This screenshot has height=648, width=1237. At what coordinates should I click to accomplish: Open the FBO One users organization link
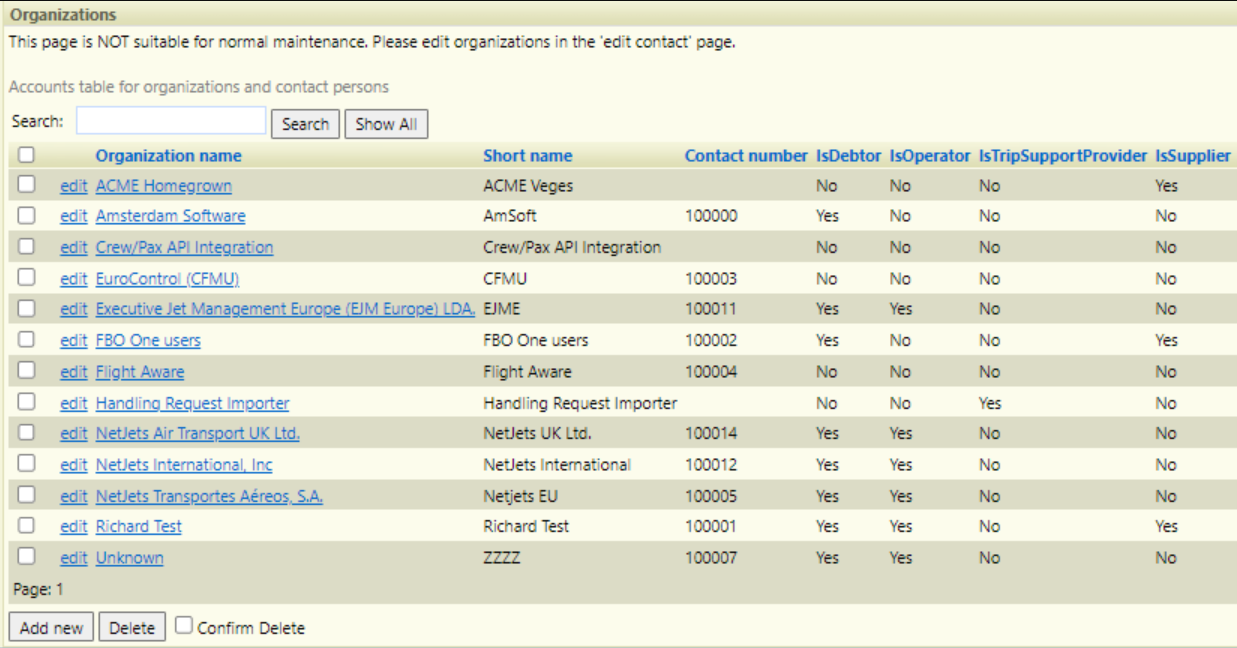click(148, 341)
